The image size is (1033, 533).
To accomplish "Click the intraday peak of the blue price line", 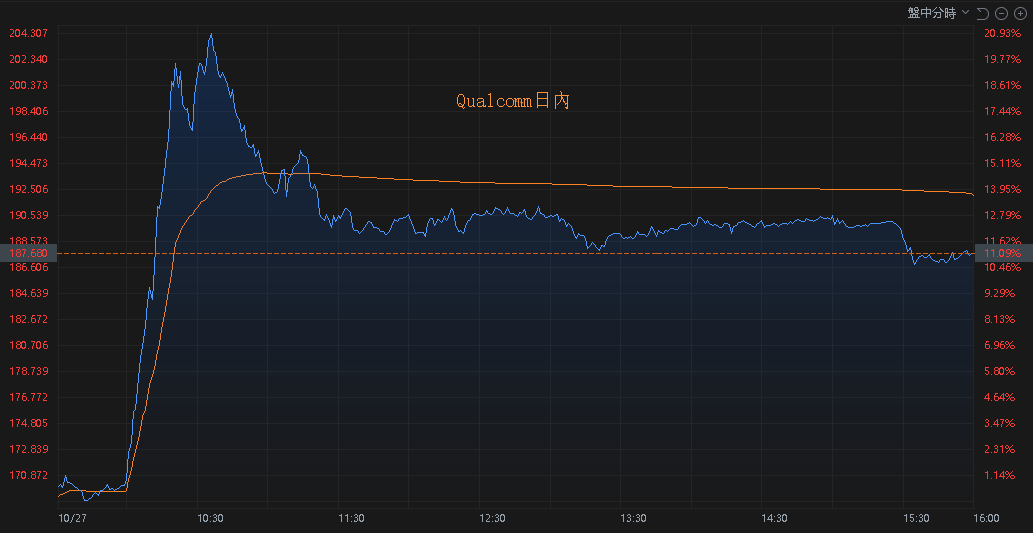I will [x=211, y=34].
